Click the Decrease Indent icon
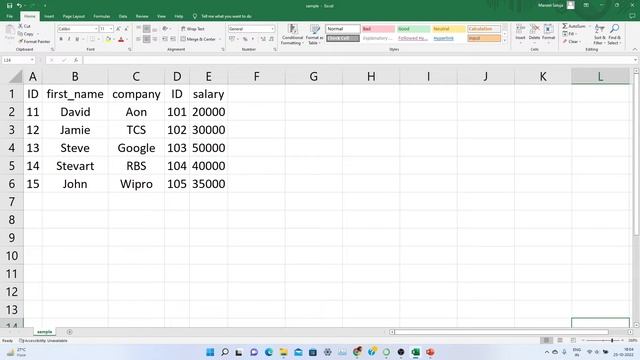The height and width of the screenshot is (360, 640). point(165,39)
